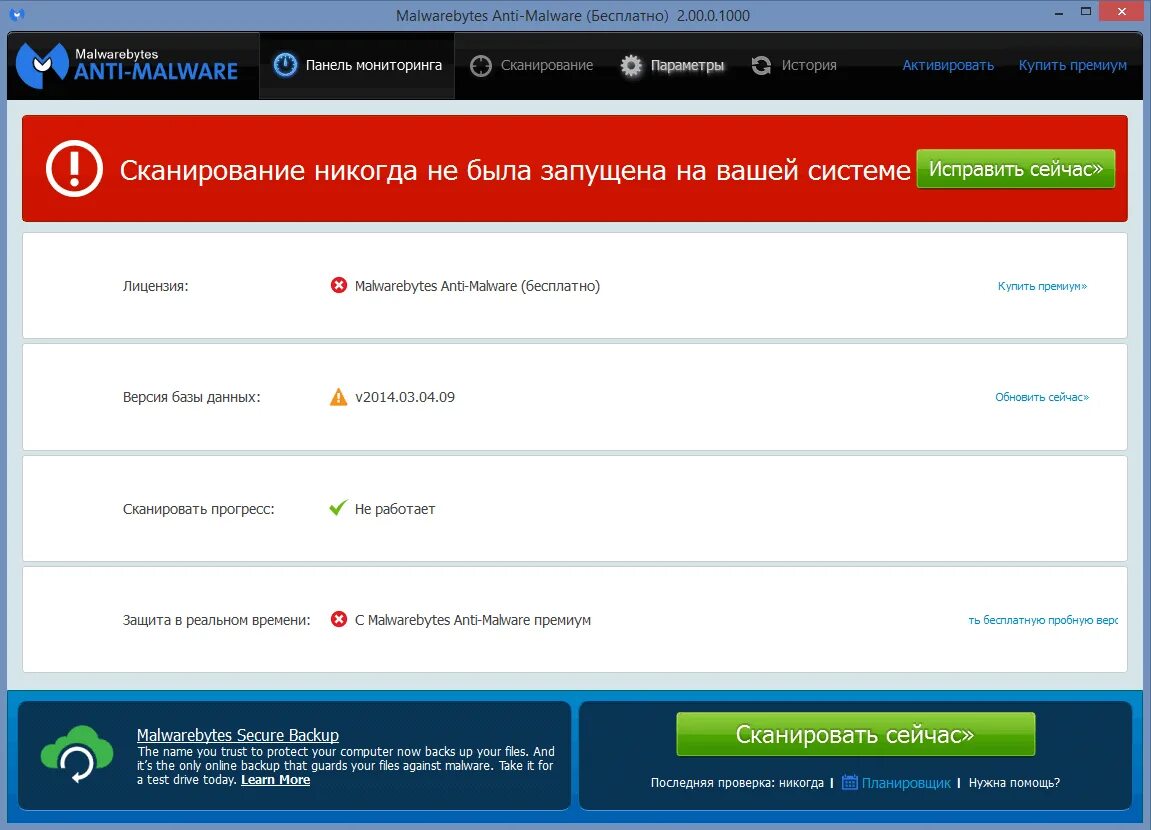Screen dimensions: 1151x830
Task: Close the Malwarebytes window
Action: pyautogui.click(x=1122, y=12)
